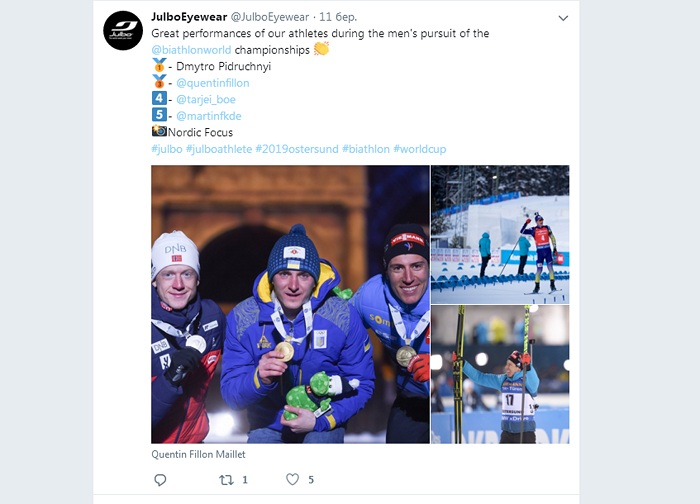Open the @biathlonworld mention

pos(191,50)
